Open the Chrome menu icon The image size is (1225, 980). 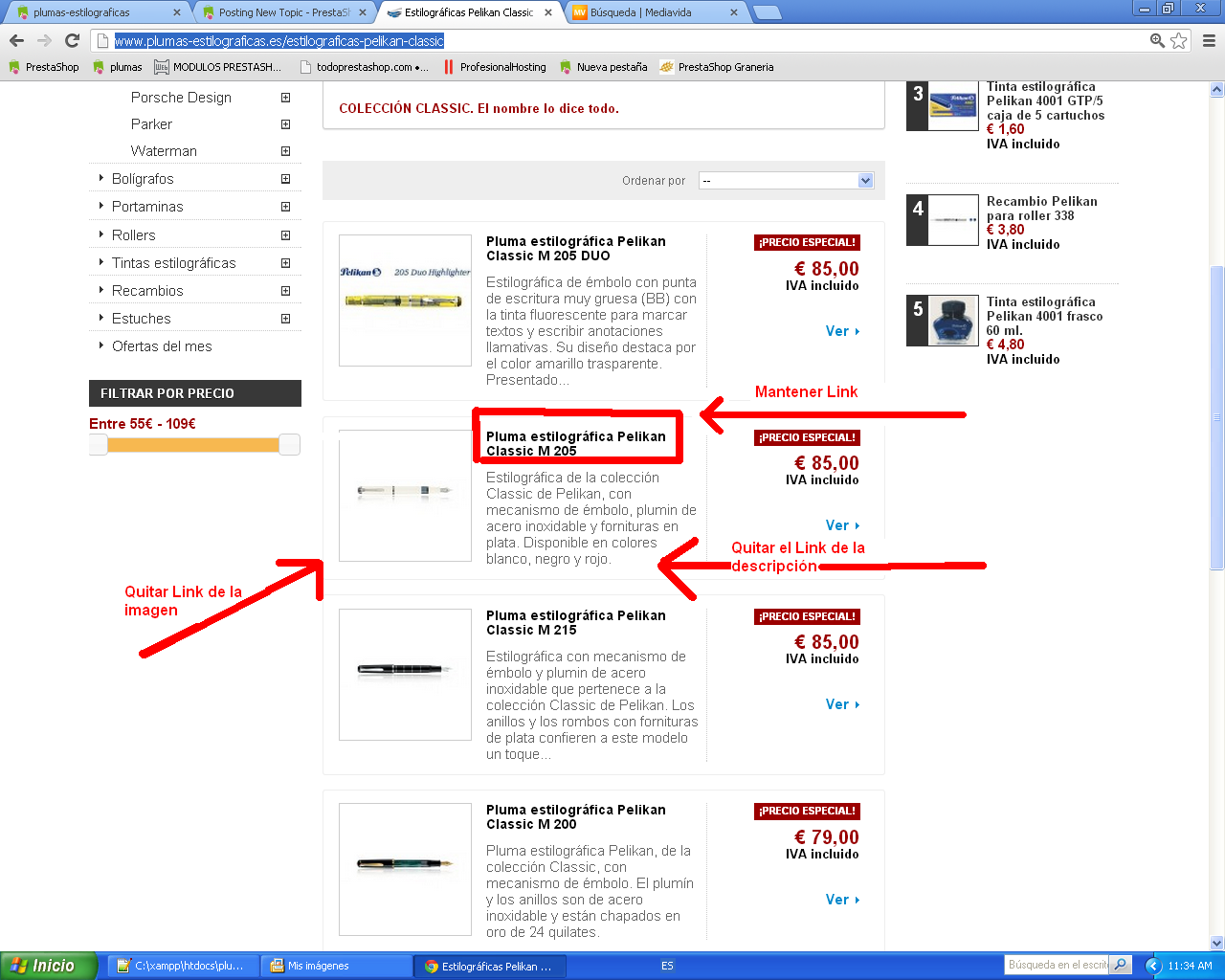pos(1209,40)
